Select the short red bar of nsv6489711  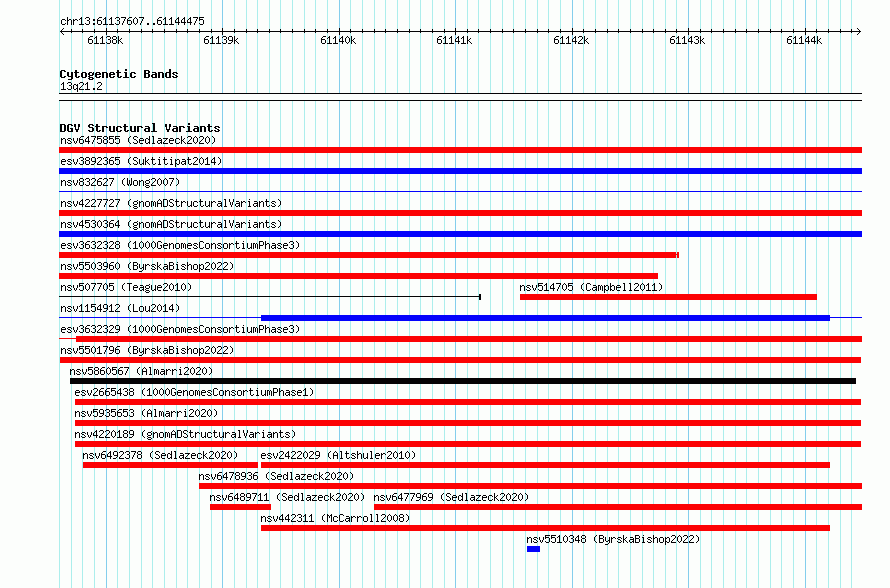(240, 507)
